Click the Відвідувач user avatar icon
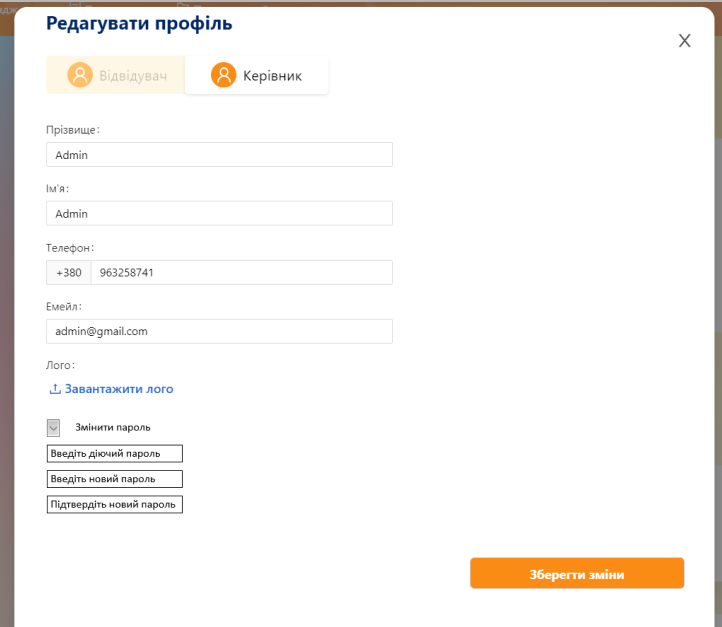 pyautogui.click(x=80, y=75)
